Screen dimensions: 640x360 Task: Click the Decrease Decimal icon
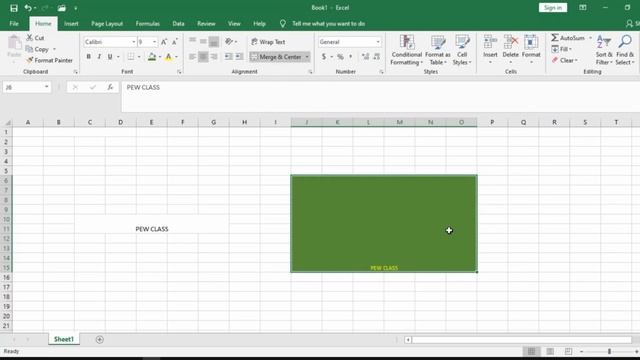coord(376,57)
